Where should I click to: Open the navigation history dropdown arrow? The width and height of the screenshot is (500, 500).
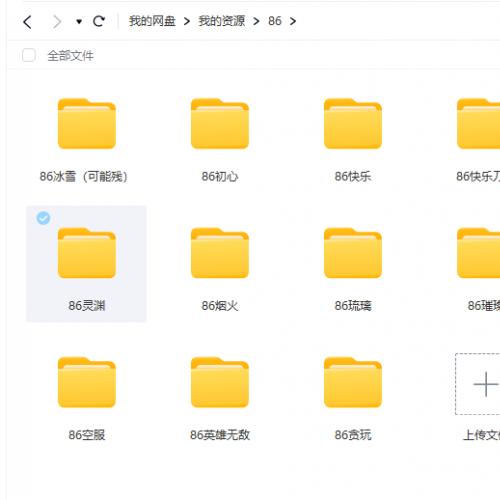79,22
